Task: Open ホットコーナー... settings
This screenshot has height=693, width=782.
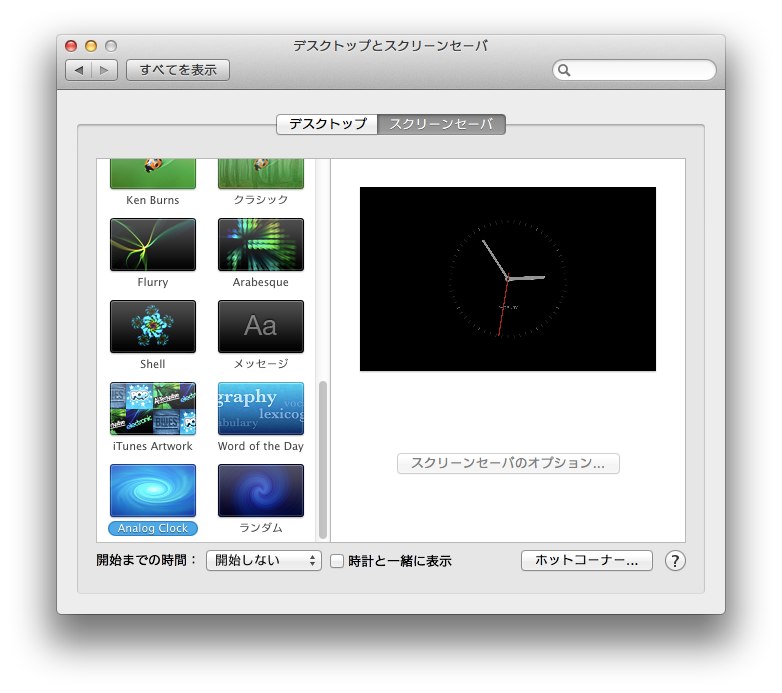Action: click(586, 560)
